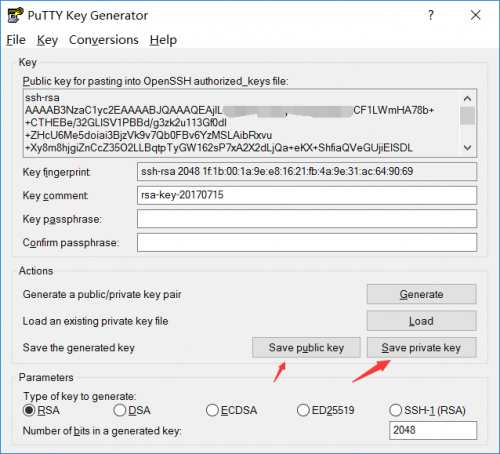Open the File menu

(16, 40)
